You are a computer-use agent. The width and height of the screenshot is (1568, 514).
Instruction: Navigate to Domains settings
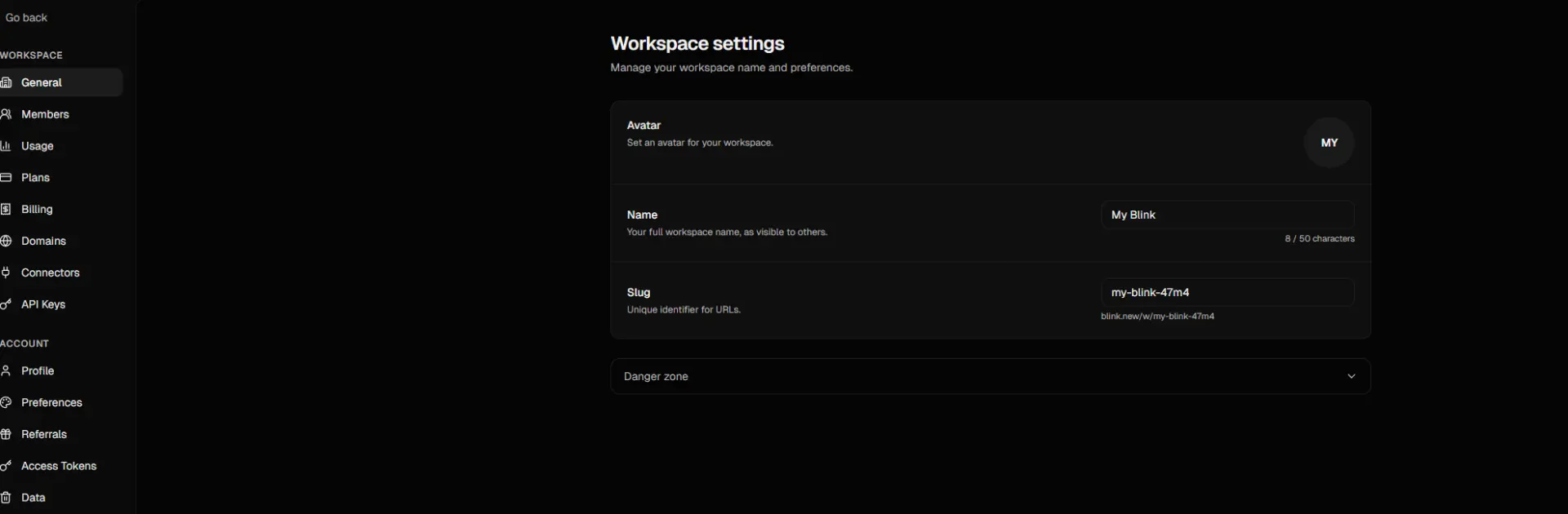61,241
